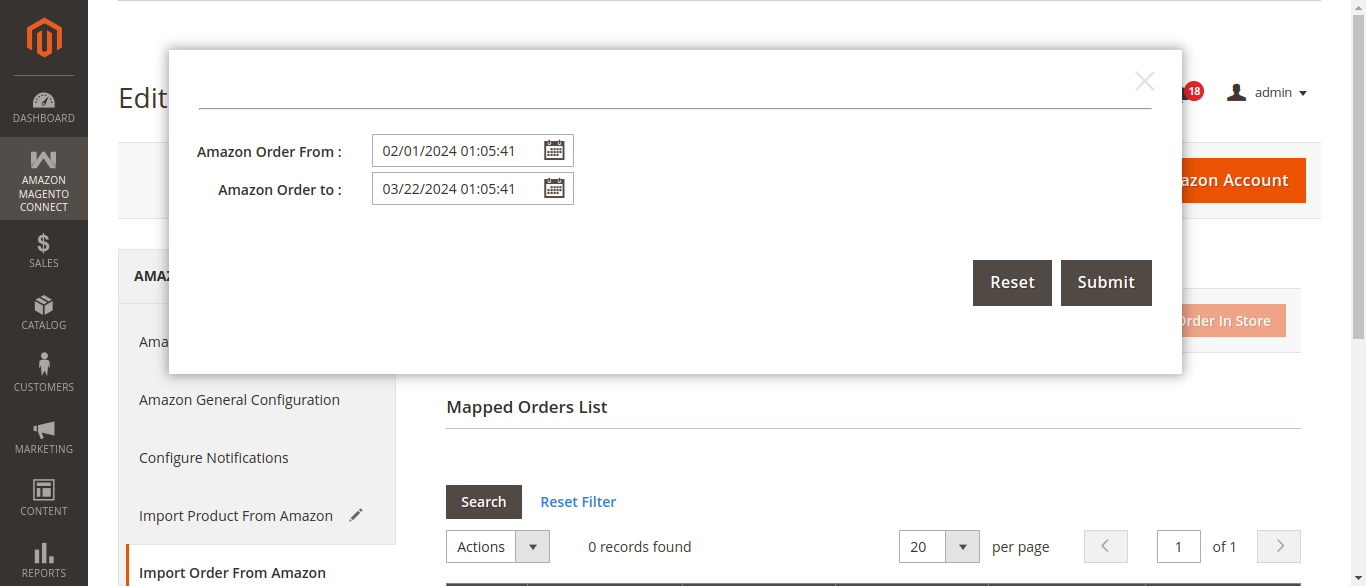This screenshot has width=1366, height=586.
Task: Open Amazon Magento Connect sidebar menu
Action: tap(44, 179)
